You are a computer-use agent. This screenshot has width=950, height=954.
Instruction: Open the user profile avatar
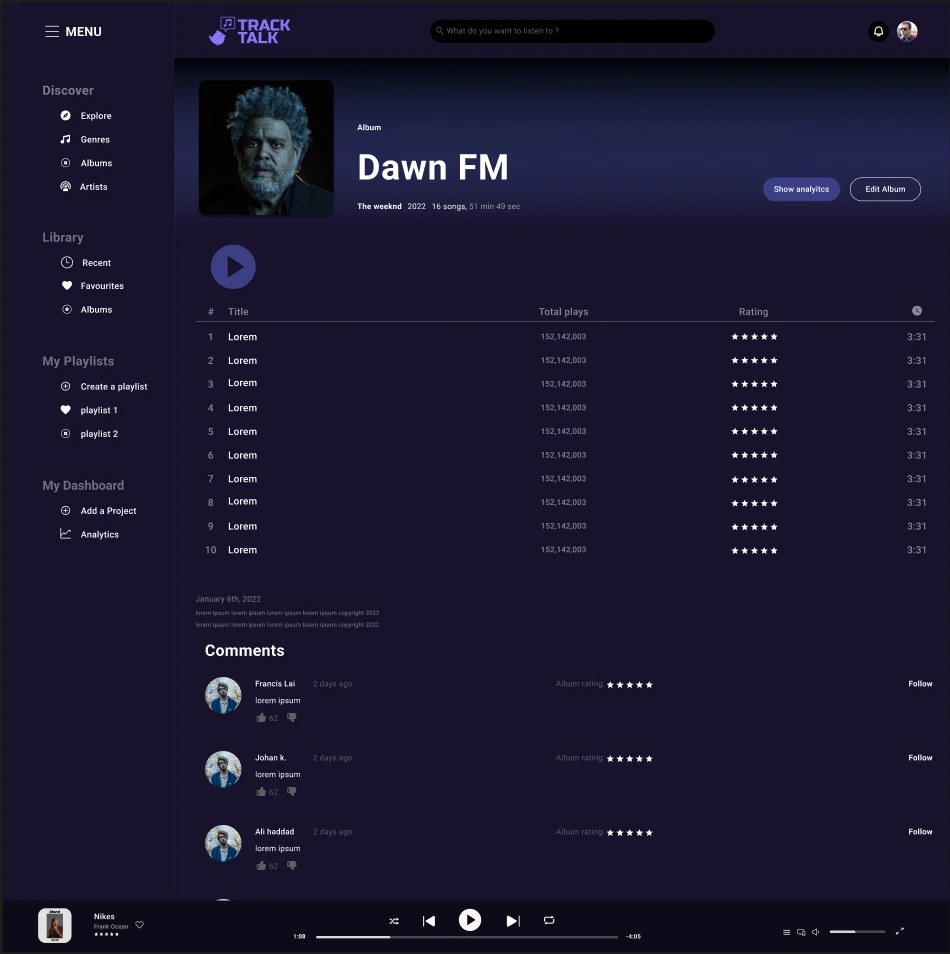(907, 31)
